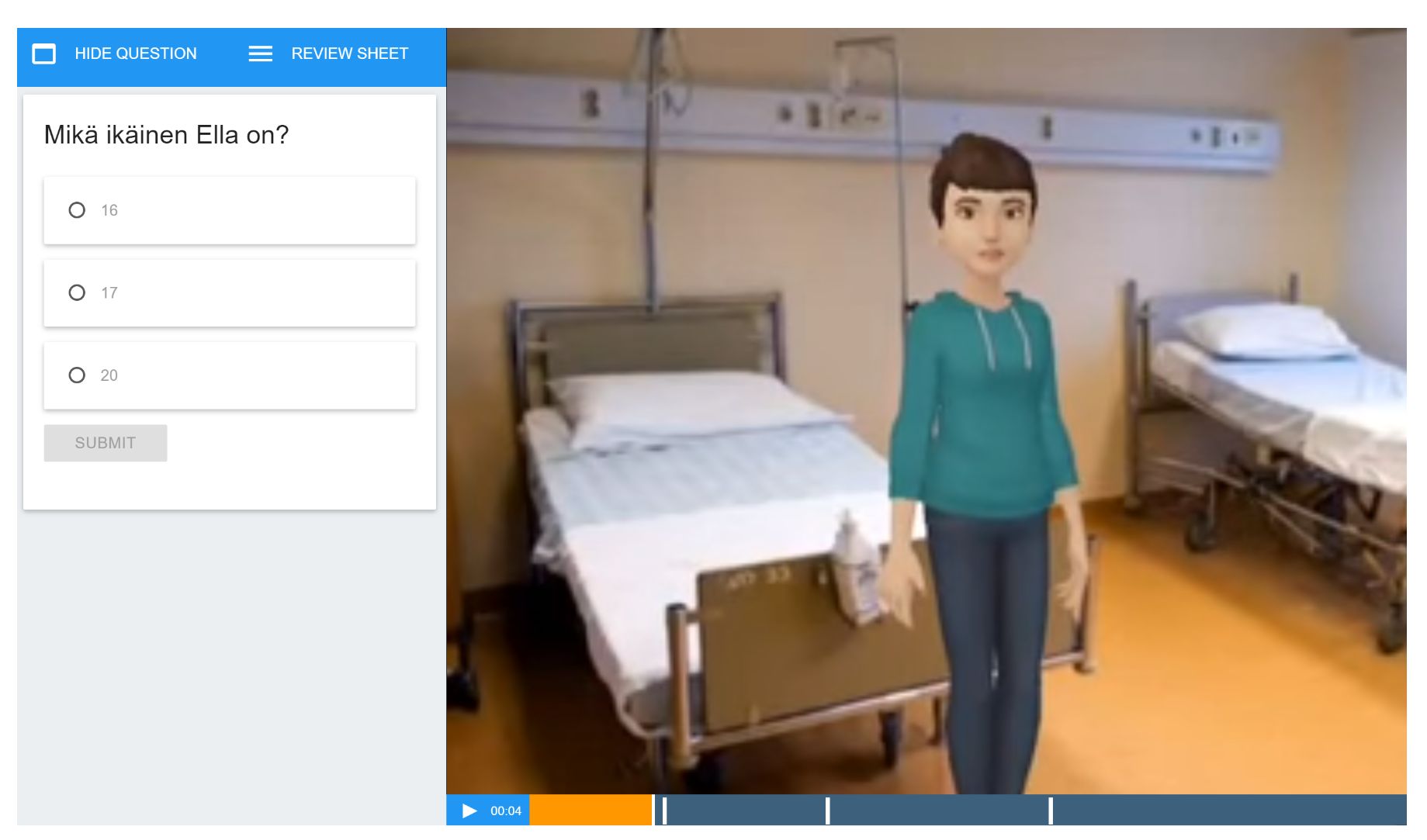
Task: Click the orange played section of progress bar
Action: coord(590,811)
